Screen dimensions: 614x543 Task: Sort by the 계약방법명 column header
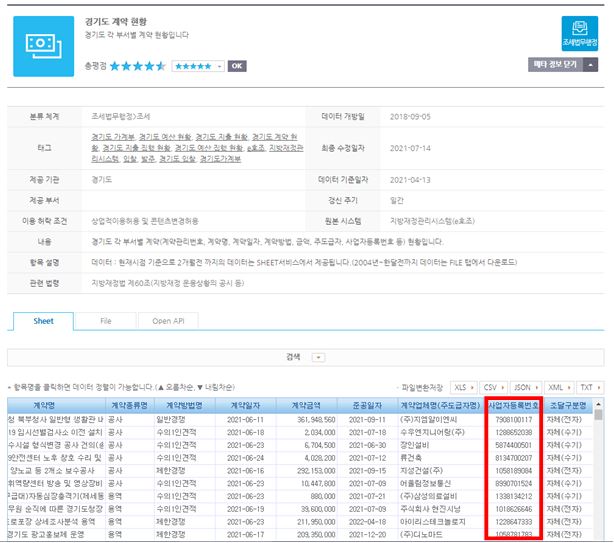tap(184, 406)
